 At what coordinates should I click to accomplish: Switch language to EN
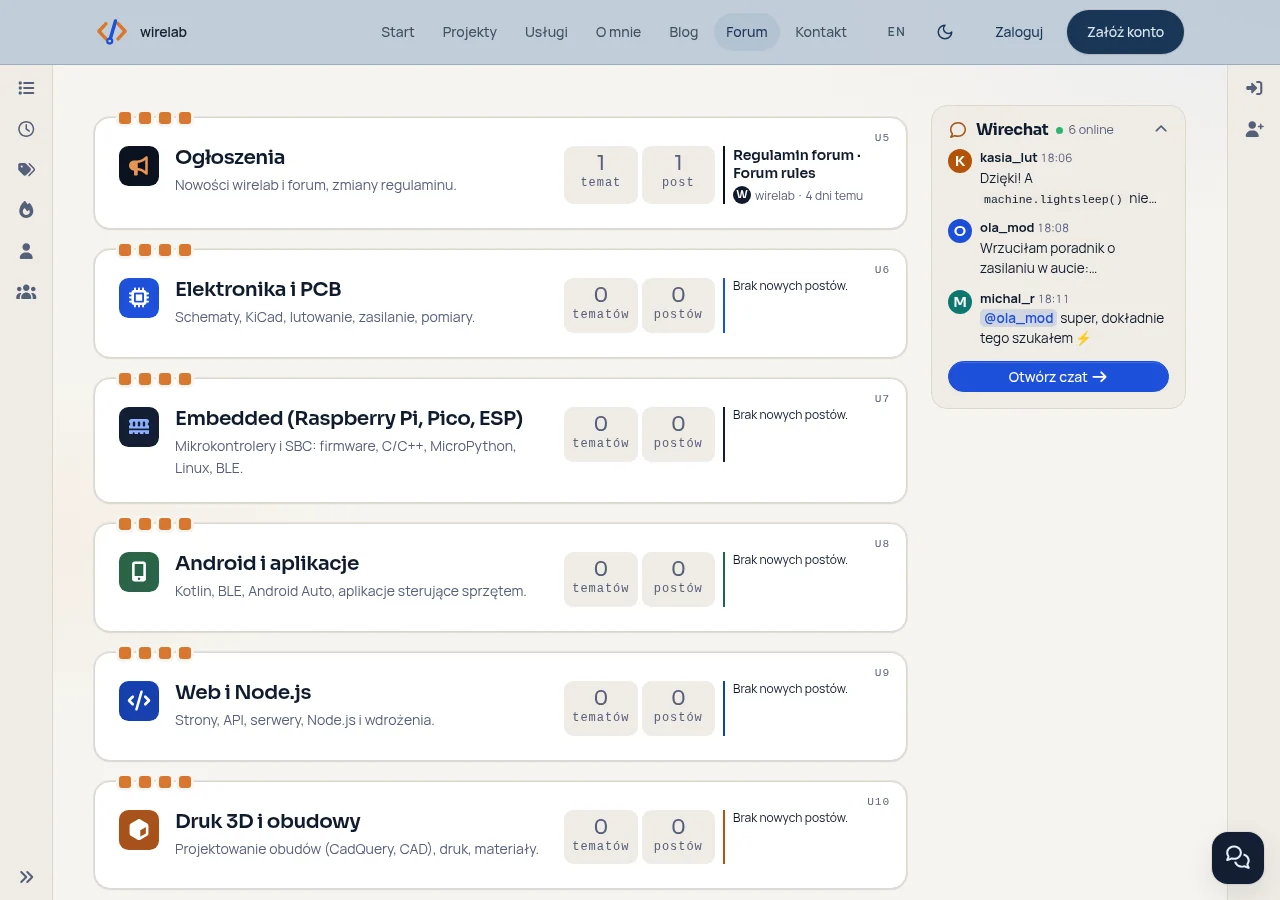(896, 32)
